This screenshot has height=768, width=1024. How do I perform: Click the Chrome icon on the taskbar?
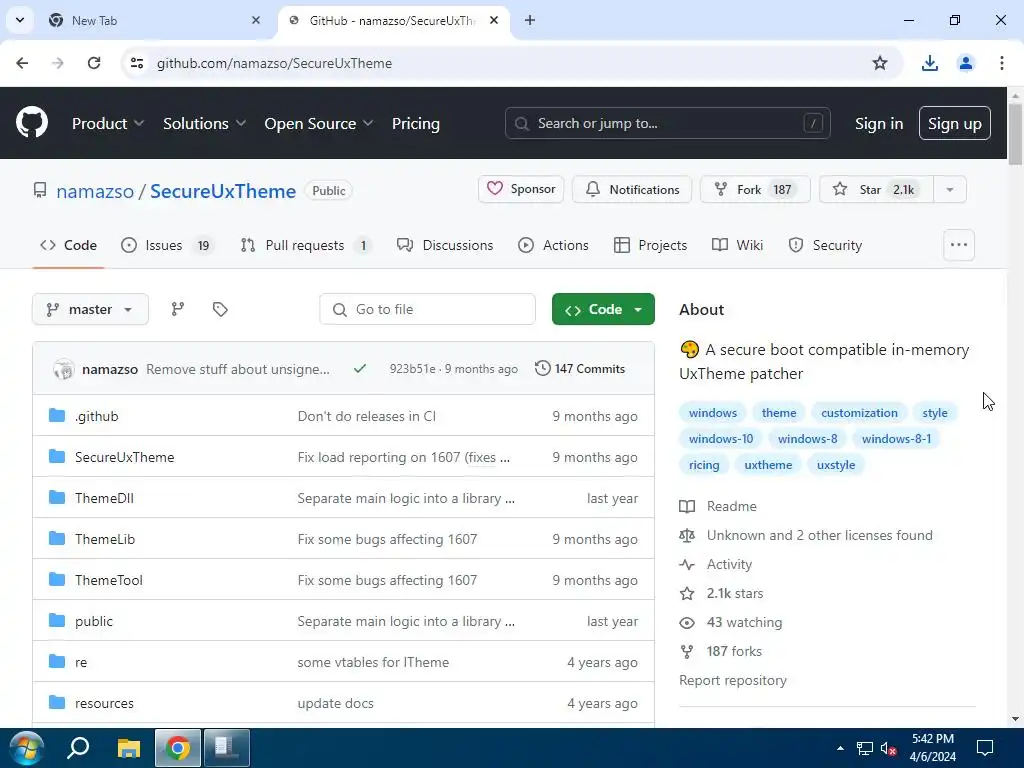tap(178, 748)
